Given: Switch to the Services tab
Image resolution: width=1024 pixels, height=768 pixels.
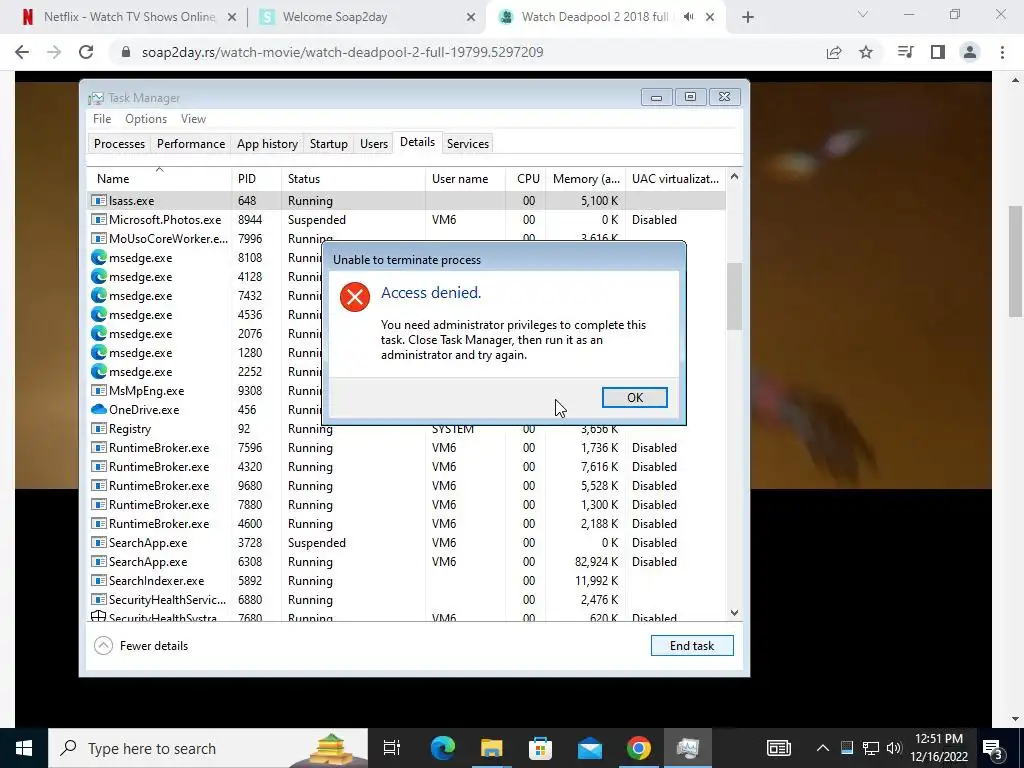Looking at the screenshot, I should 468,144.
